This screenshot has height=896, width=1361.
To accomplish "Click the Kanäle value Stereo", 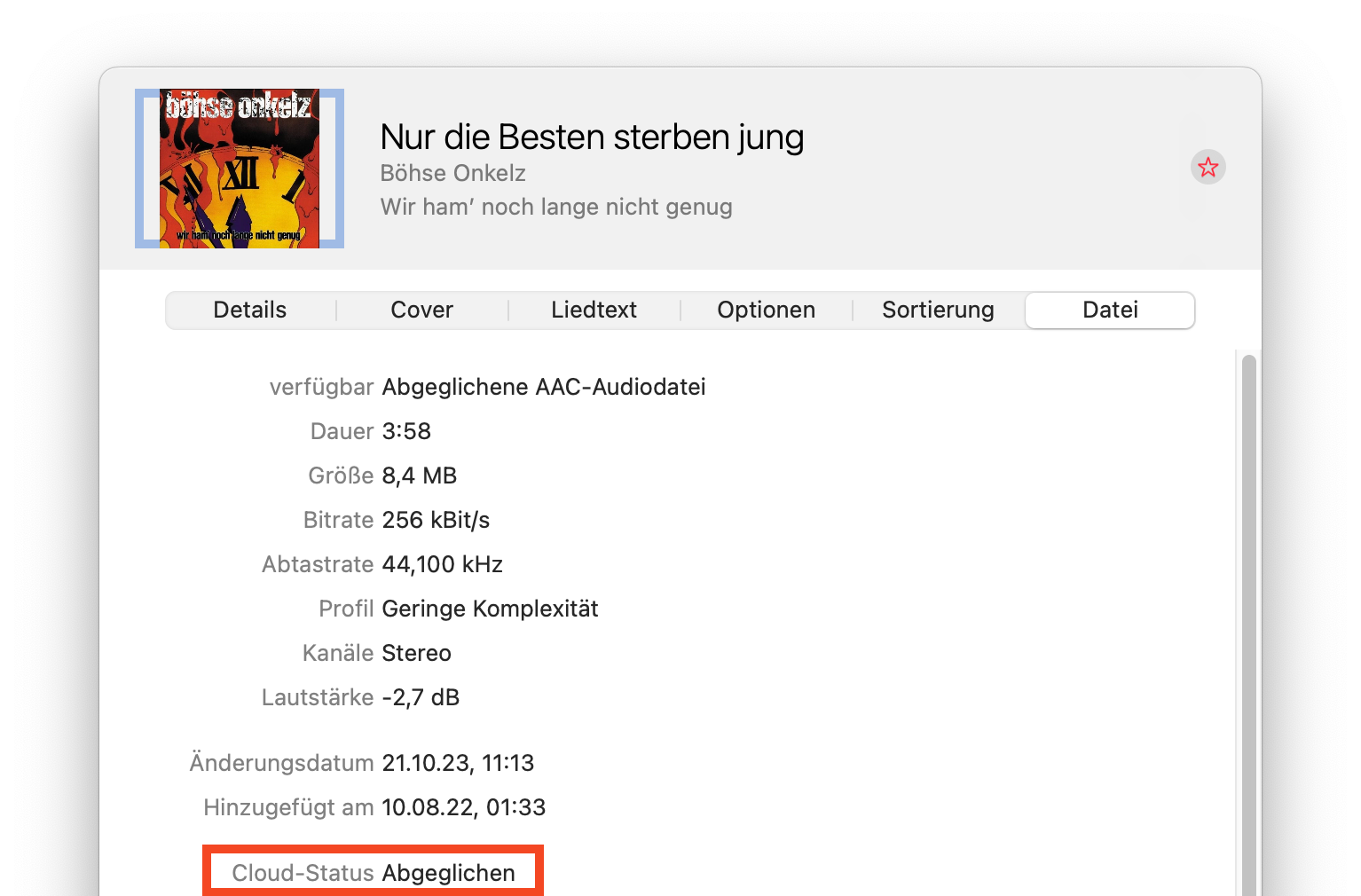I will (416, 653).
